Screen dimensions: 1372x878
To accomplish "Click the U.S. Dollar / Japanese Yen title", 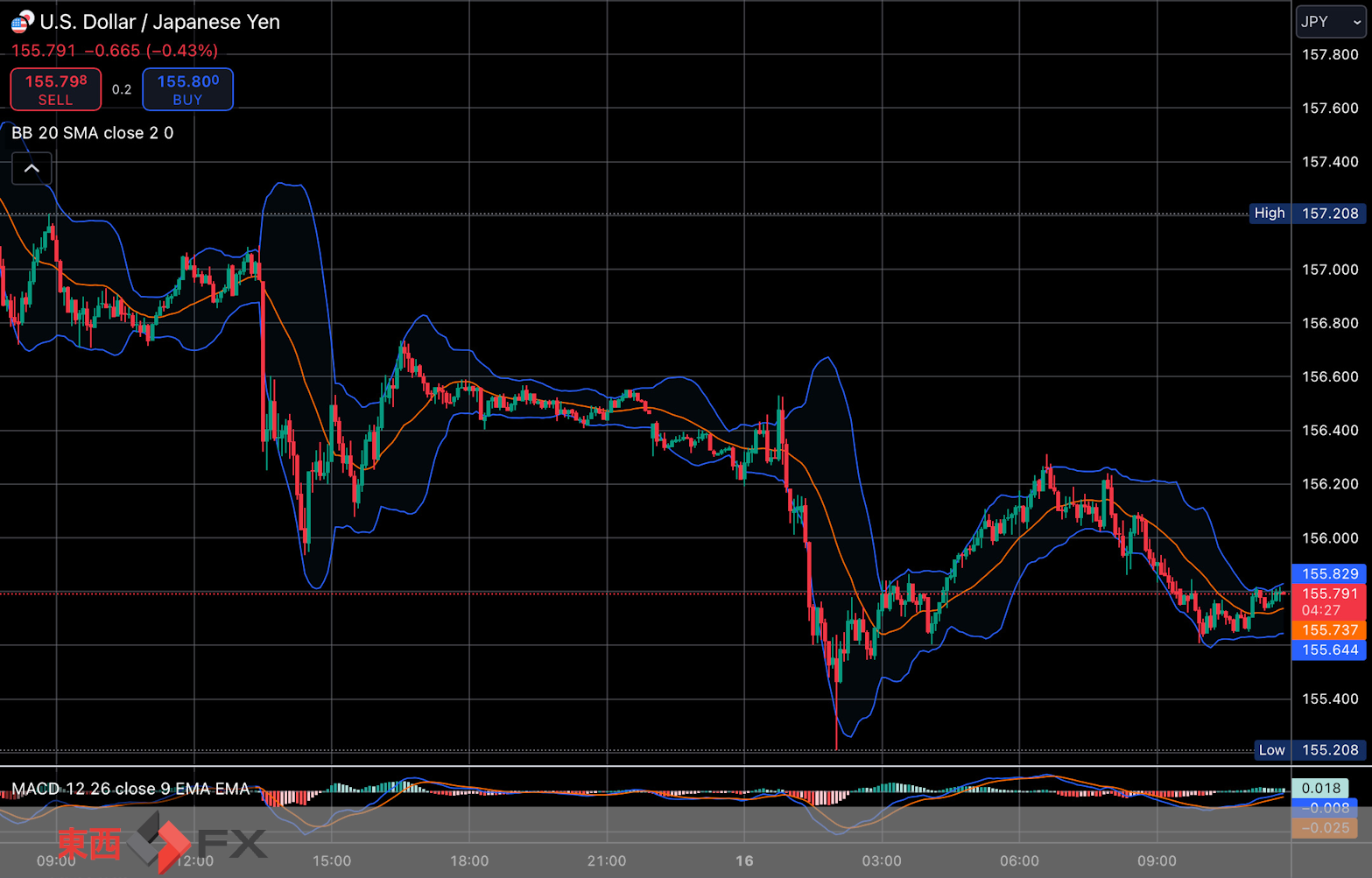I will [x=160, y=22].
